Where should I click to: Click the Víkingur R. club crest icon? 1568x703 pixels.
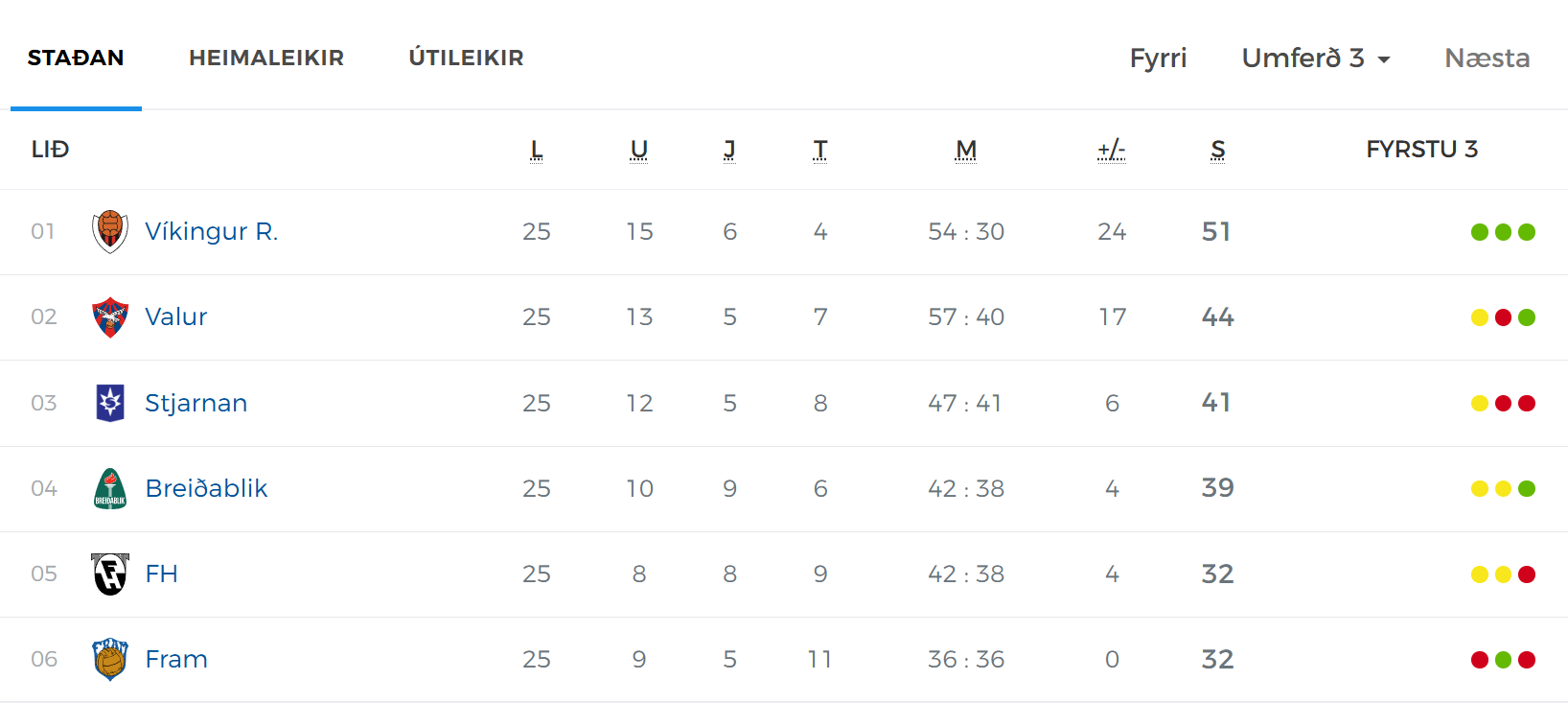click(110, 231)
